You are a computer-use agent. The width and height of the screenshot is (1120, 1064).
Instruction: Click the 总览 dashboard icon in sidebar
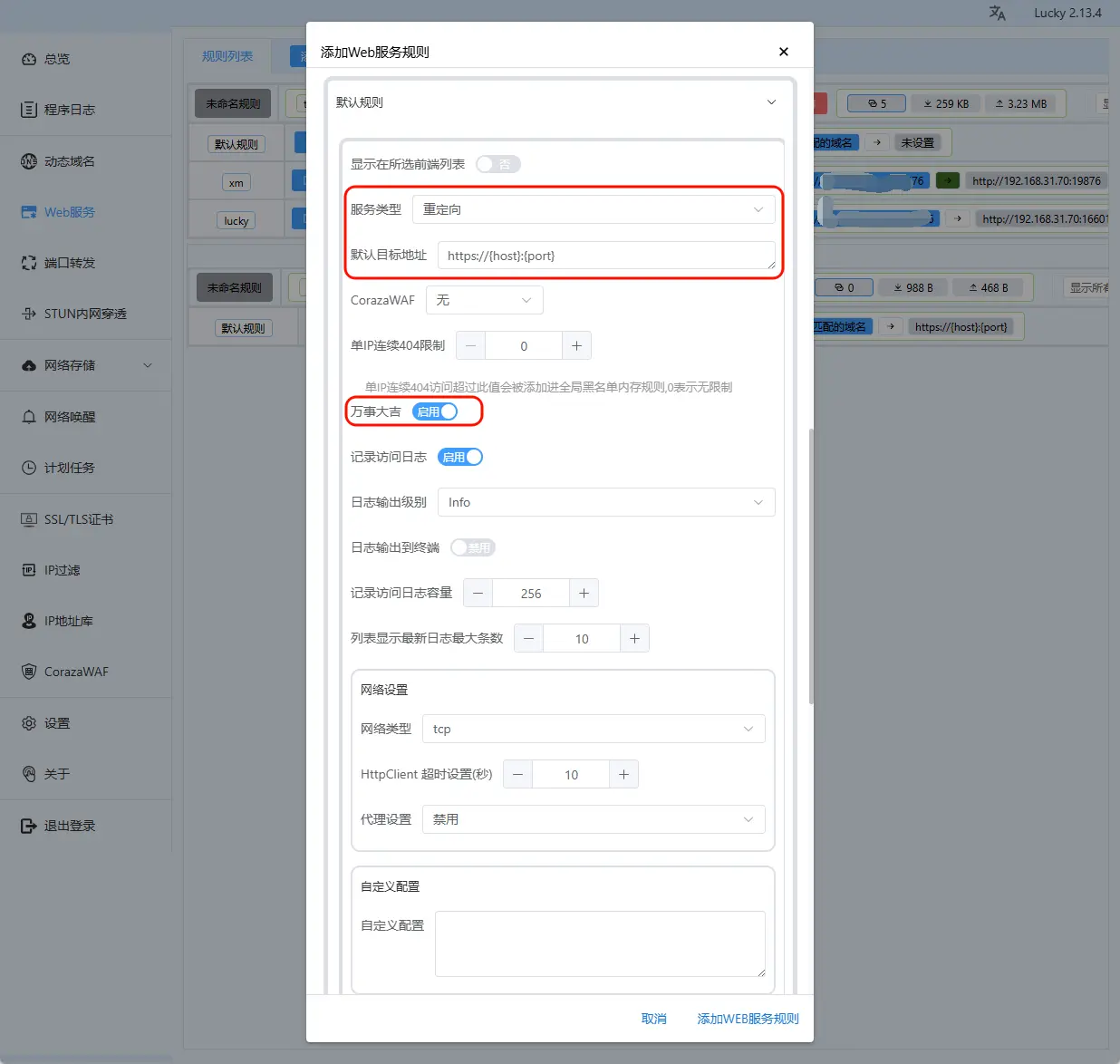[x=29, y=59]
